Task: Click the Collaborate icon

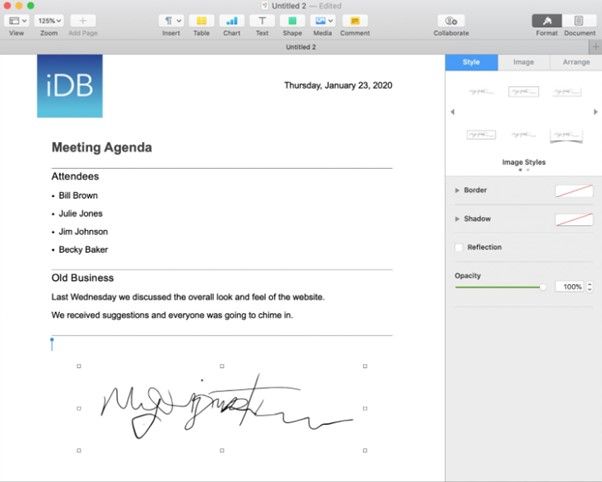Action: click(451, 20)
